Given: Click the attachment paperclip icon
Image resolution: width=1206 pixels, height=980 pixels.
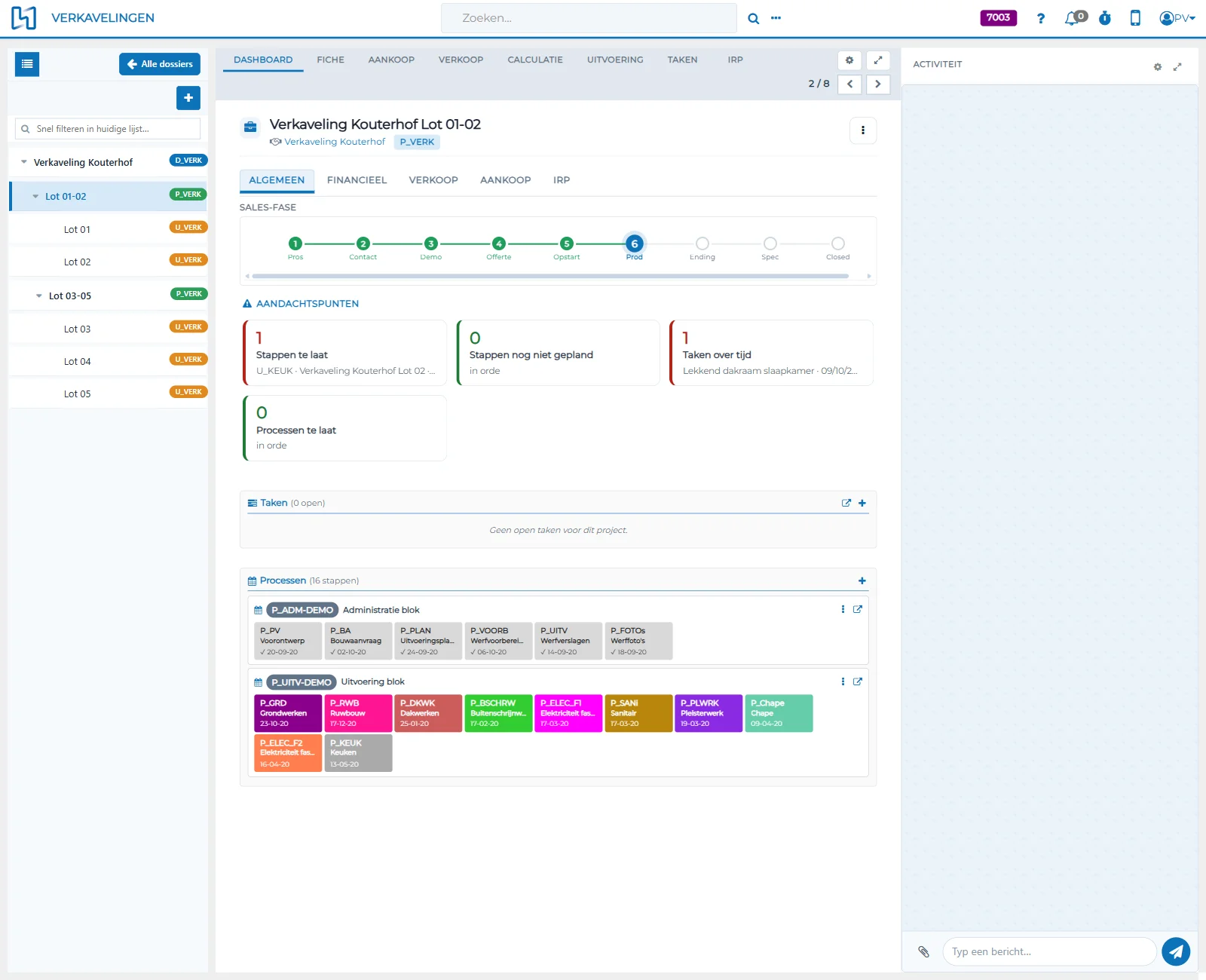Looking at the screenshot, I should coord(923,951).
